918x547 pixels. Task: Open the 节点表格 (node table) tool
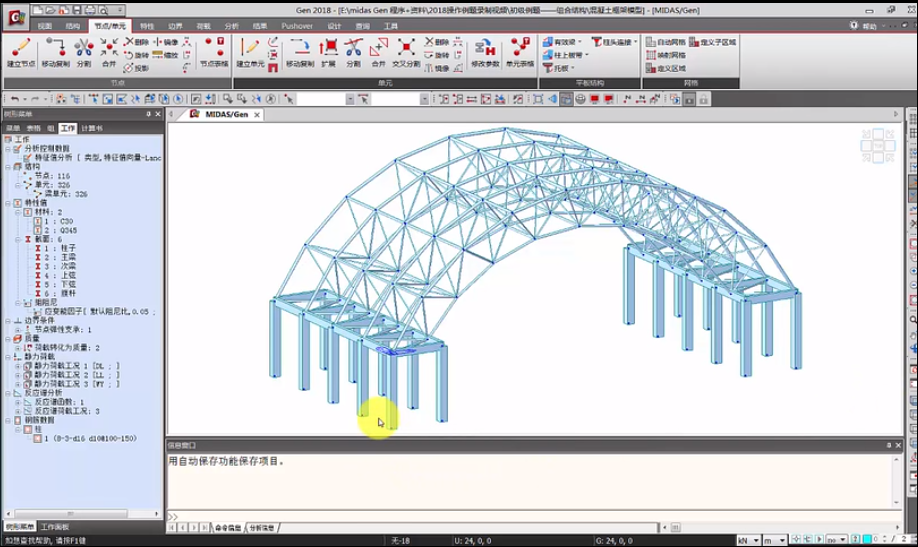(x=214, y=51)
